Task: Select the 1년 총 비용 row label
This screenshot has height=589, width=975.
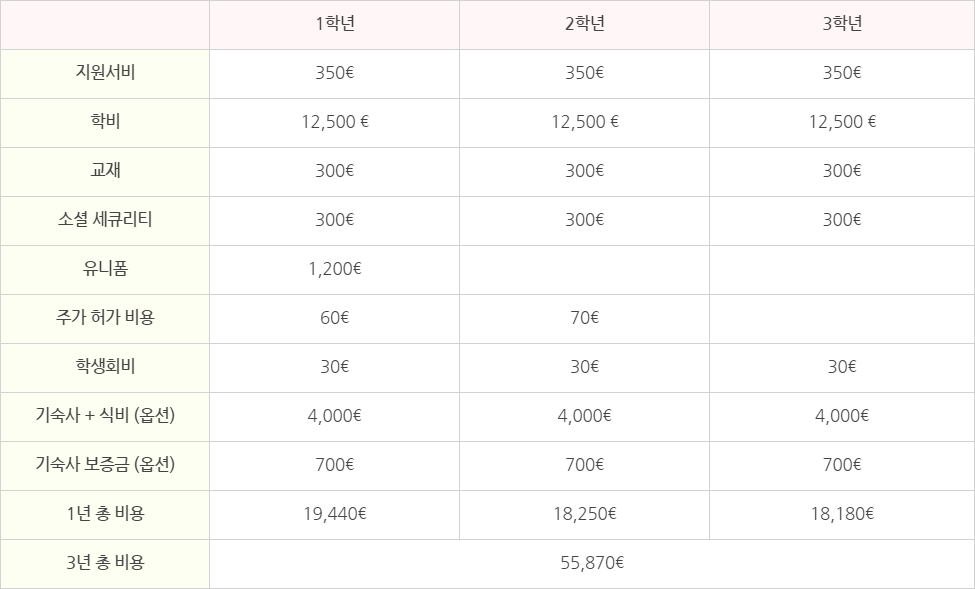Action: (105, 513)
